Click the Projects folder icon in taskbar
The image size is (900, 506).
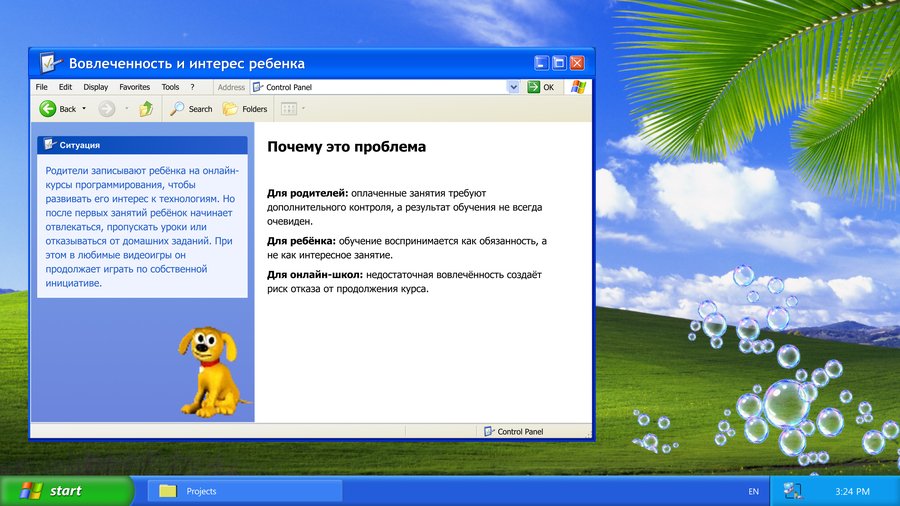point(168,491)
